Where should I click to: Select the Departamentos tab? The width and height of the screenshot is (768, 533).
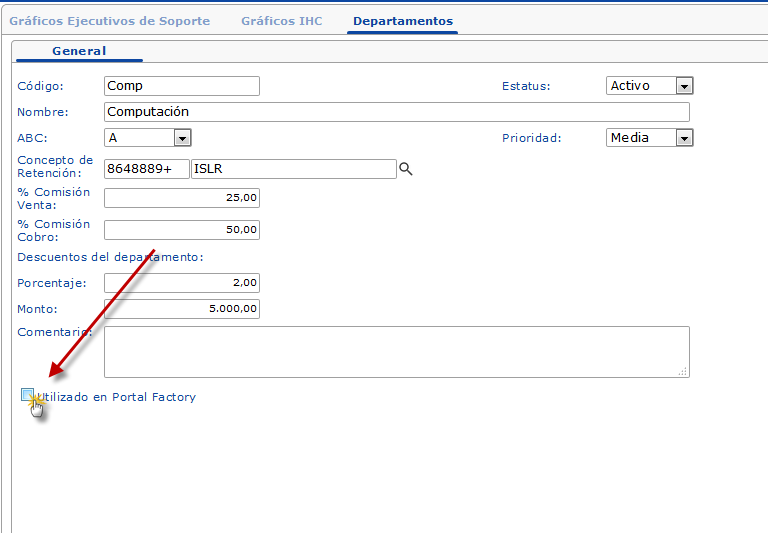point(403,21)
